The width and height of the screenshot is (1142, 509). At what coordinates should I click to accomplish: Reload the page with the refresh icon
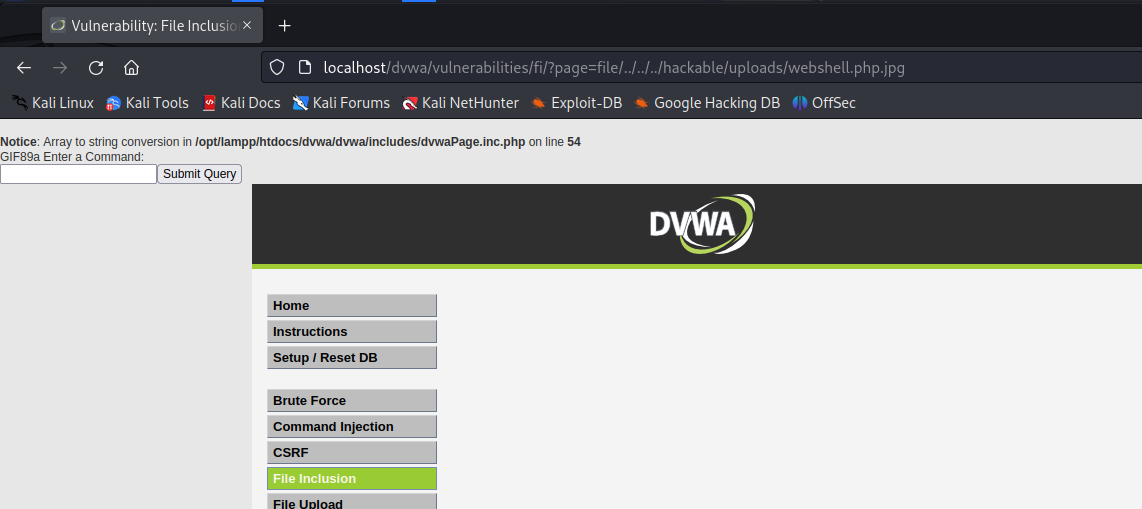click(95, 68)
